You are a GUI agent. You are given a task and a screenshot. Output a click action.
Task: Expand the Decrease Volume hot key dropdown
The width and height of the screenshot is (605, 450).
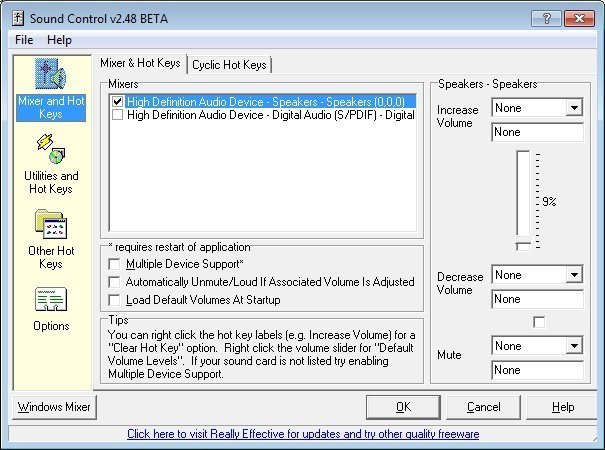pyautogui.click(x=574, y=275)
